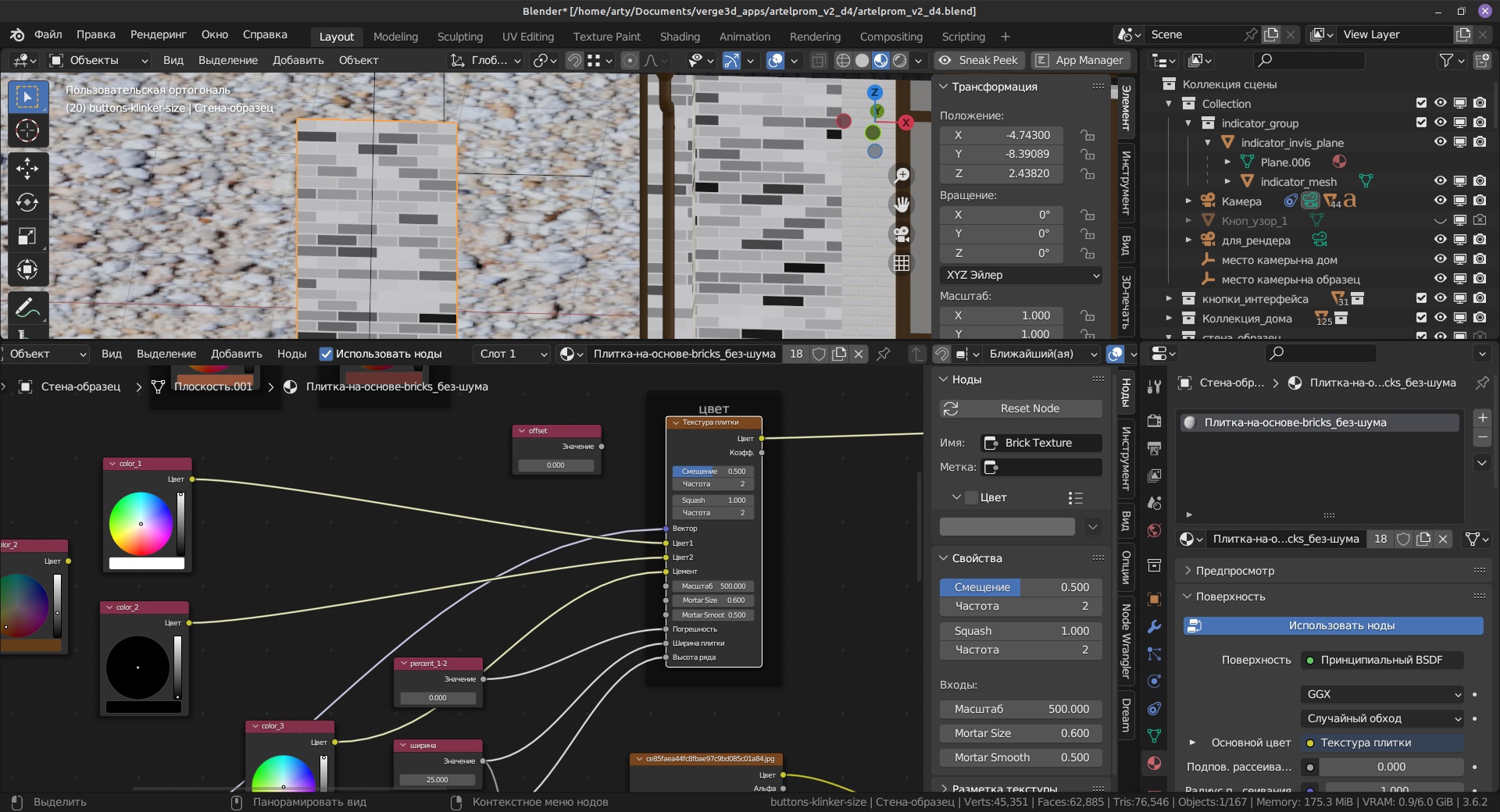Select rendered viewport shading
Viewport: 1500px width, 812px height.
tap(900, 60)
